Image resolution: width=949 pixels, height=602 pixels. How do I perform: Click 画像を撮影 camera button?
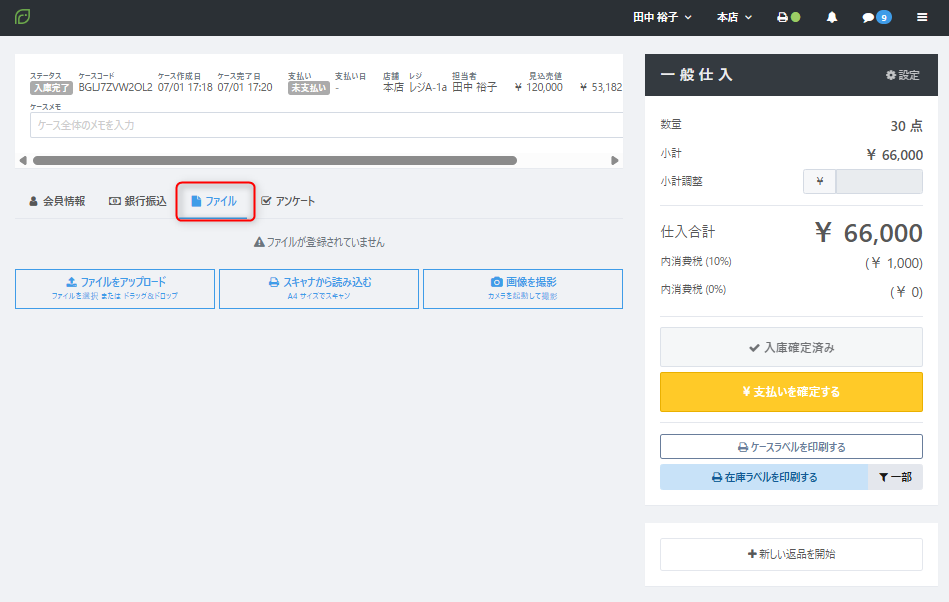coord(523,289)
